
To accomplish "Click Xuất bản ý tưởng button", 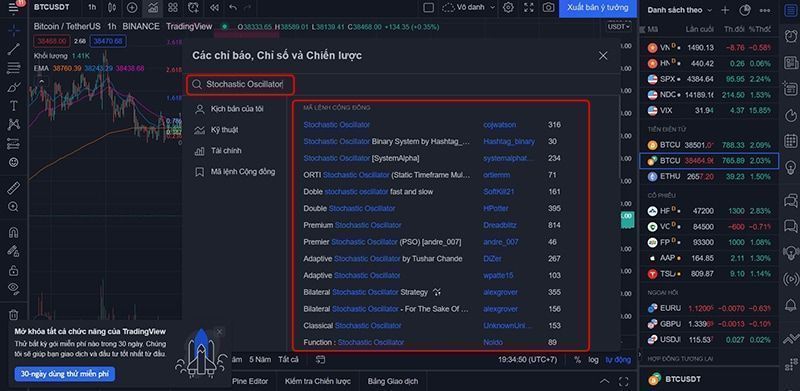I will [x=598, y=8].
